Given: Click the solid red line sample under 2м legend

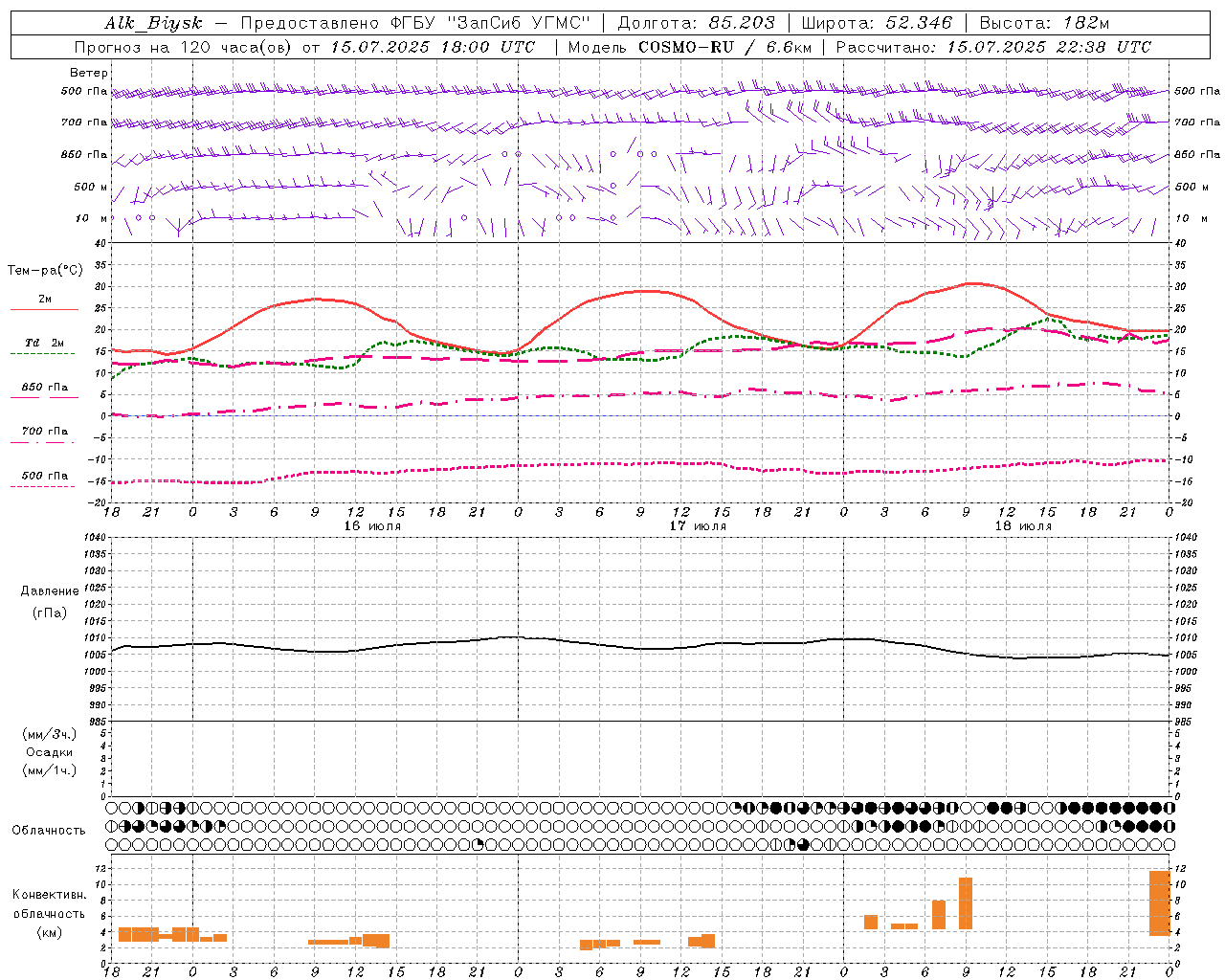Looking at the screenshot, I should (44, 309).
